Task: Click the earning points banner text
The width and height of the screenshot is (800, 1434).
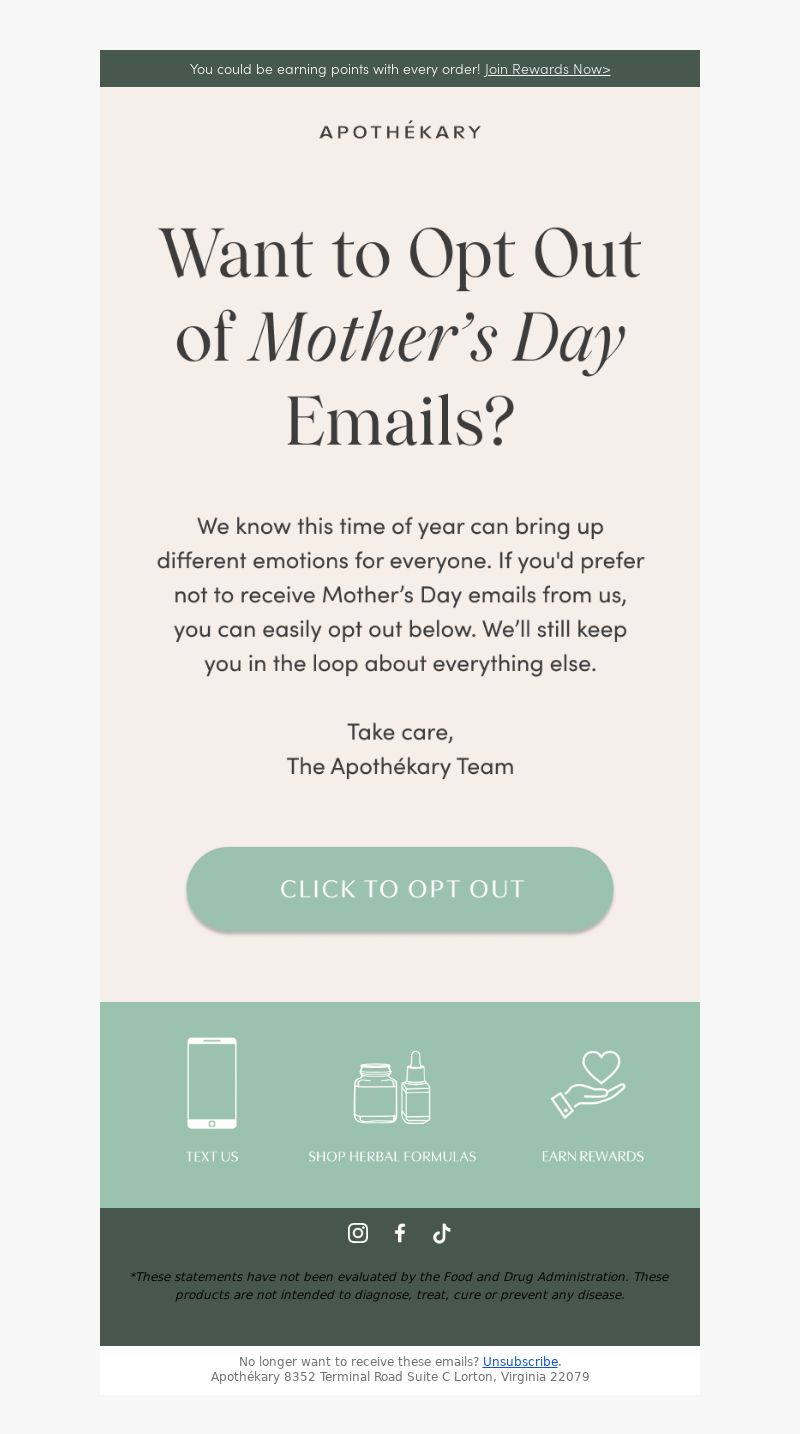Action: coord(335,69)
